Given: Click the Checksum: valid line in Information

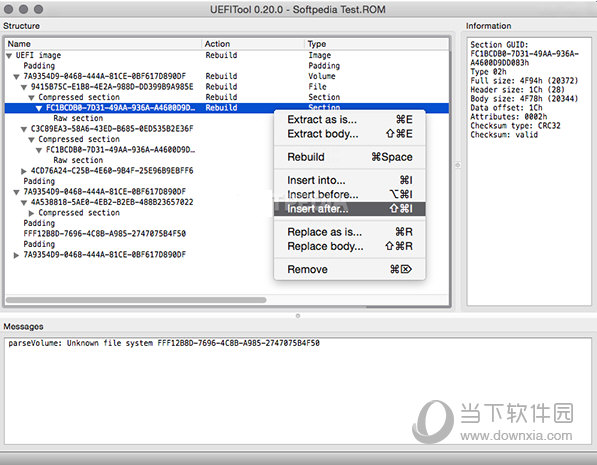Looking at the screenshot, I should click(504, 135).
